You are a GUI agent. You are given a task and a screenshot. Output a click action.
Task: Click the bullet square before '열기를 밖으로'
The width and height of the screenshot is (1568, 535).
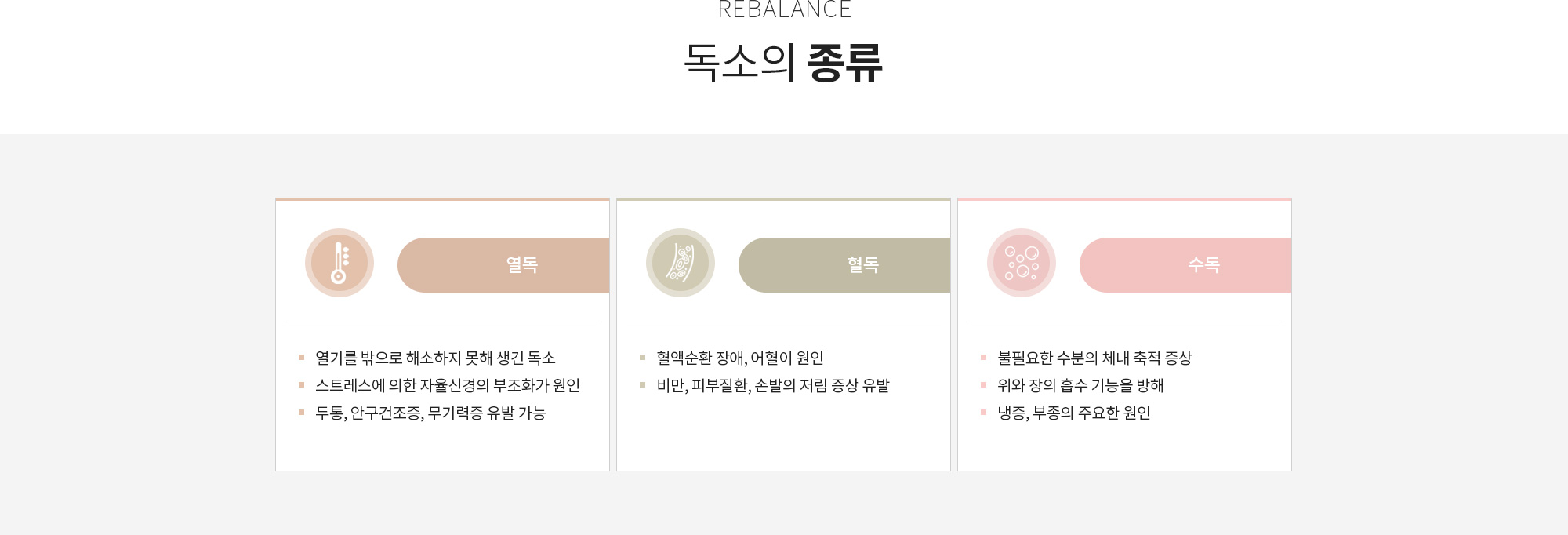tap(301, 358)
